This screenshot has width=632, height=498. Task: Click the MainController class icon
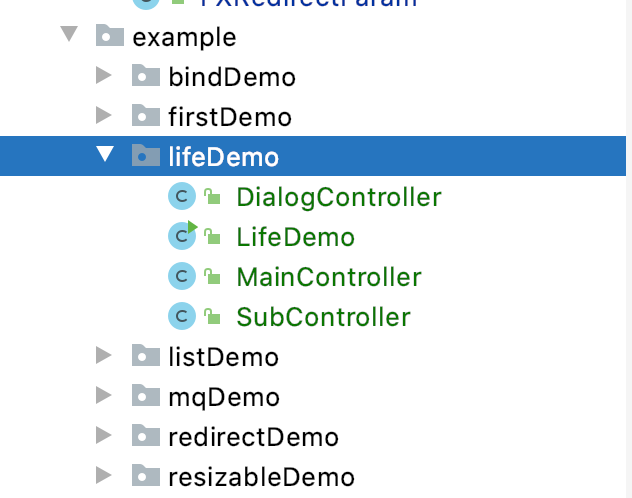181,277
